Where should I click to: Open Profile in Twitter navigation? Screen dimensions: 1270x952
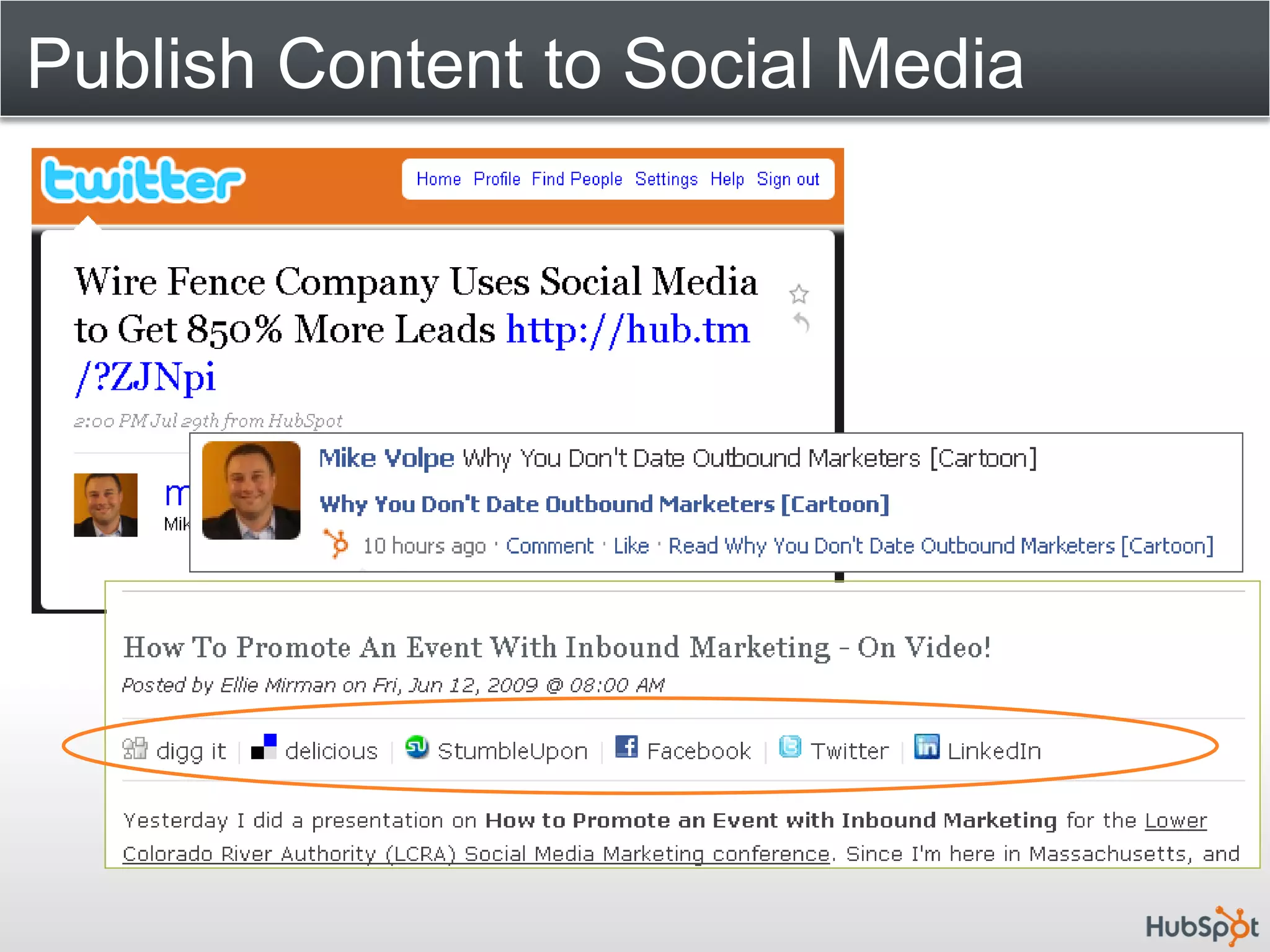497,179
